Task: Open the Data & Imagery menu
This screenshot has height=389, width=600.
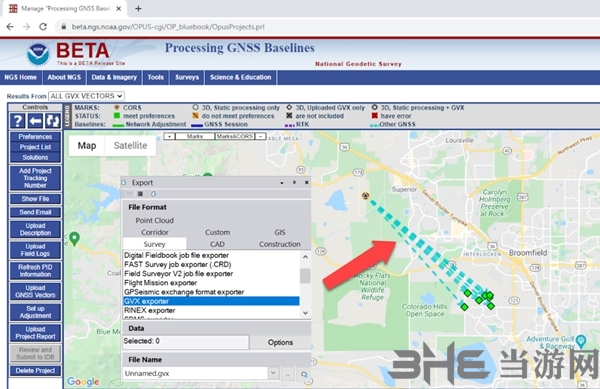Action: tap(114, 77)
